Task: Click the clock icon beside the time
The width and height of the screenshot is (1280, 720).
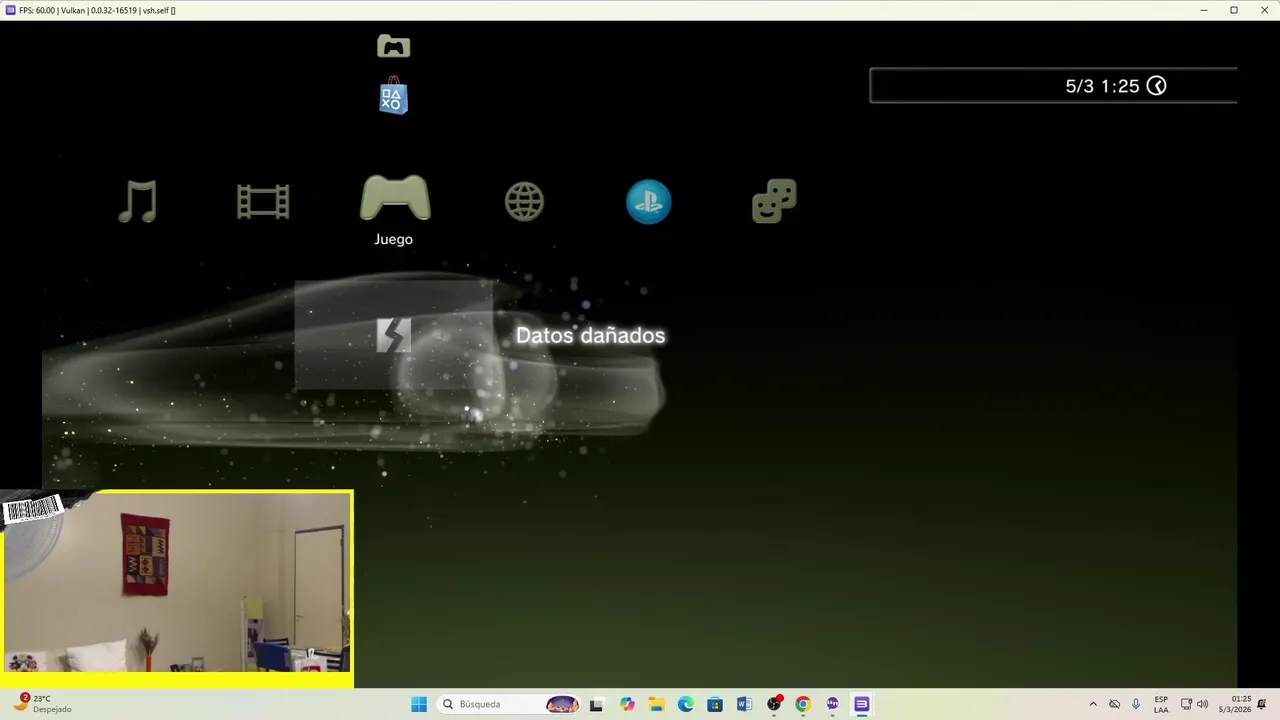Action: pos(1156,86)
